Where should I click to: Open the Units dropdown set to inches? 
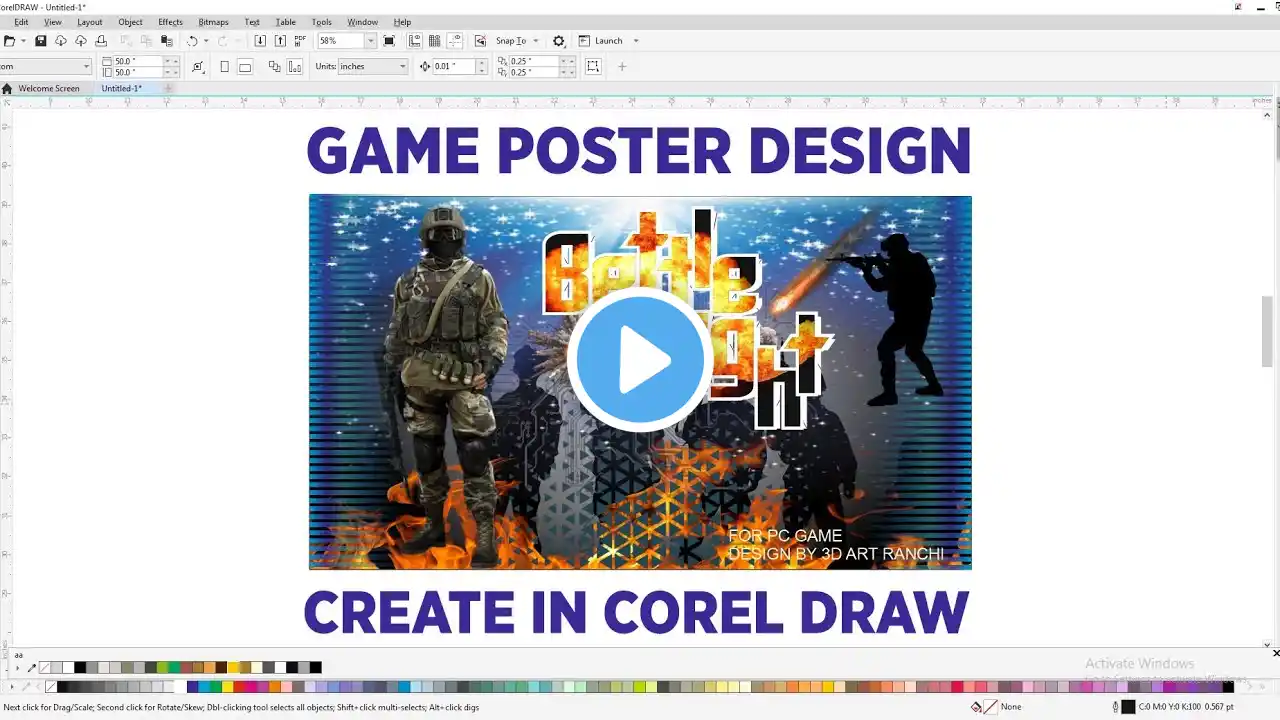403,67
